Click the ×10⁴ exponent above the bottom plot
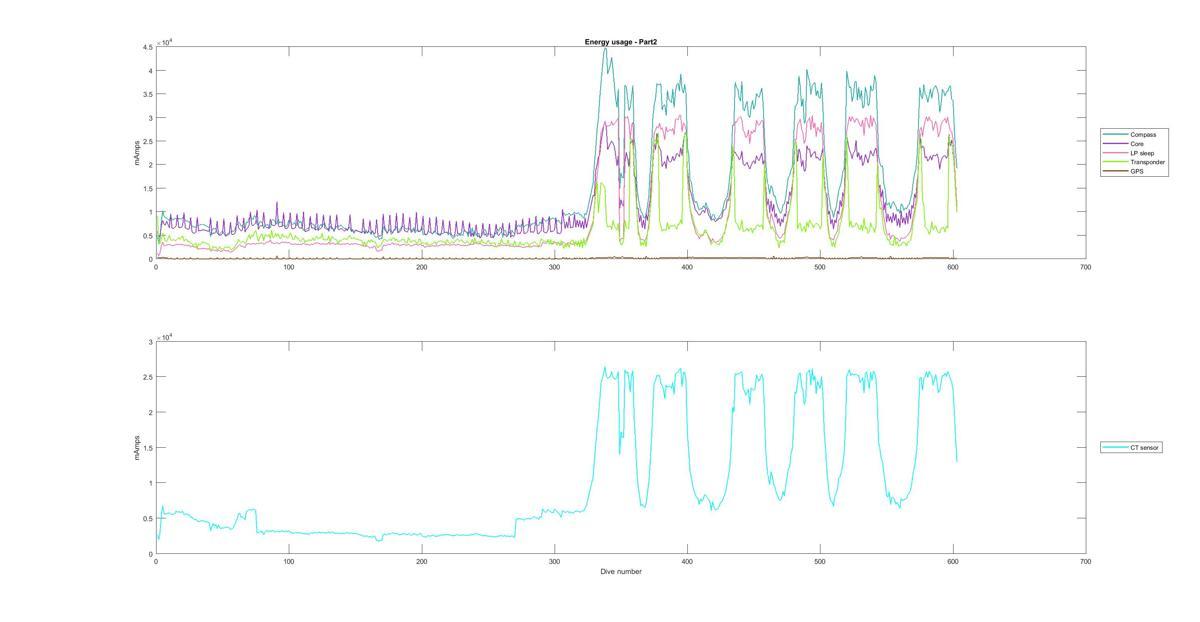The height and width of the screenshot is (622, 1200). click(x=165, y=337)
